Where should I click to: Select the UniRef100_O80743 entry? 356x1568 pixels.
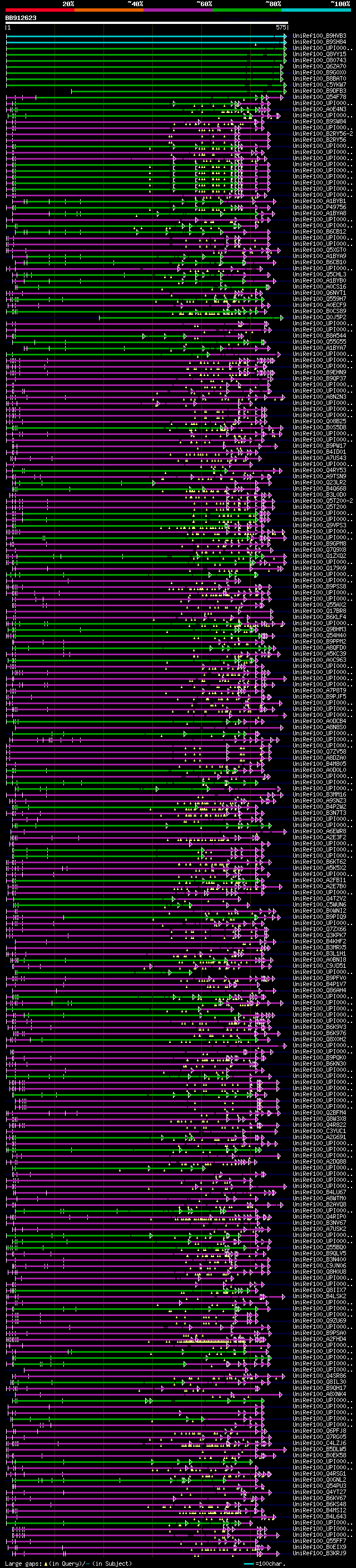click(319, 60)
